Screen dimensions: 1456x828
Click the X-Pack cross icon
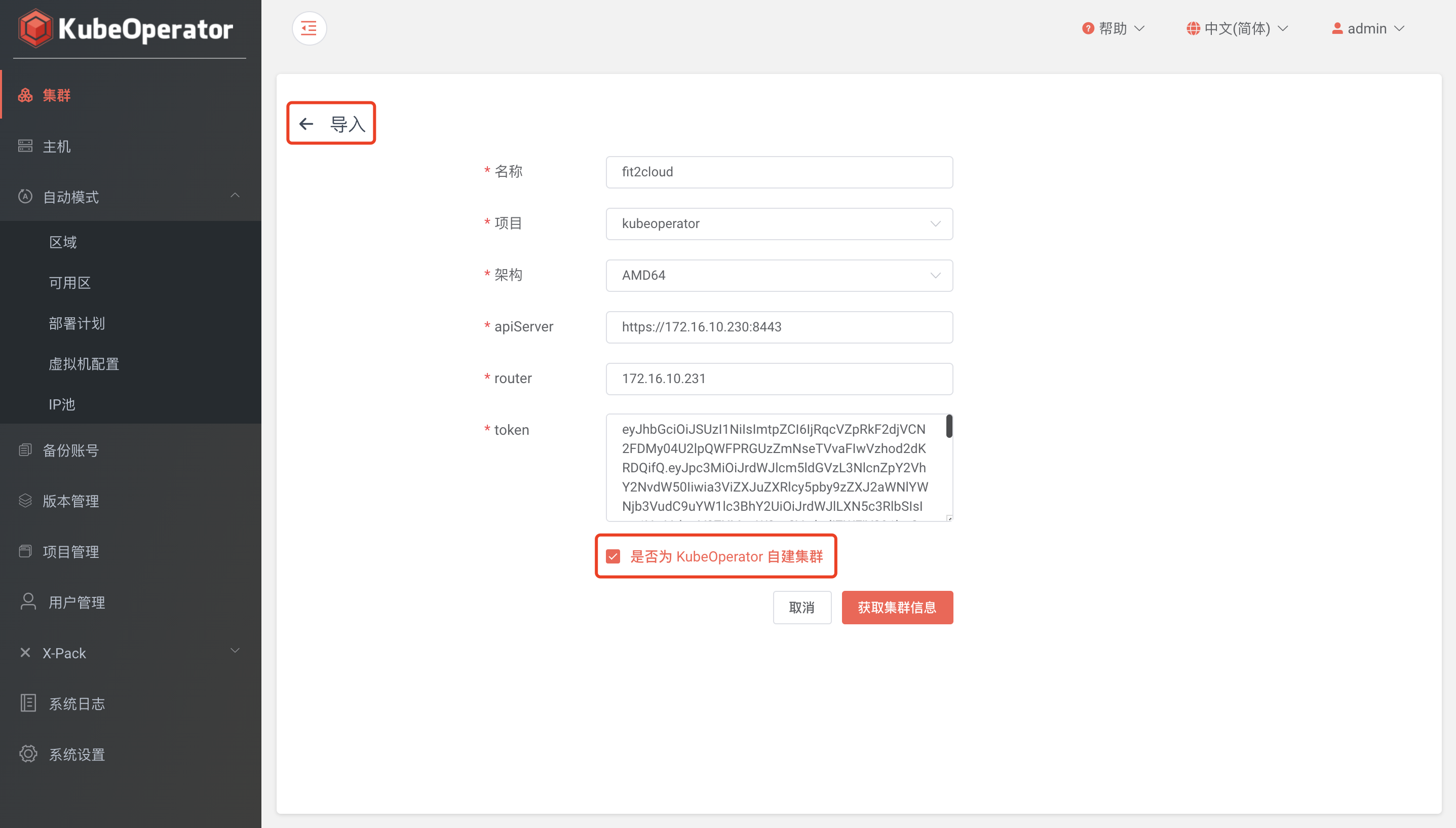click(x=25, y=652)
